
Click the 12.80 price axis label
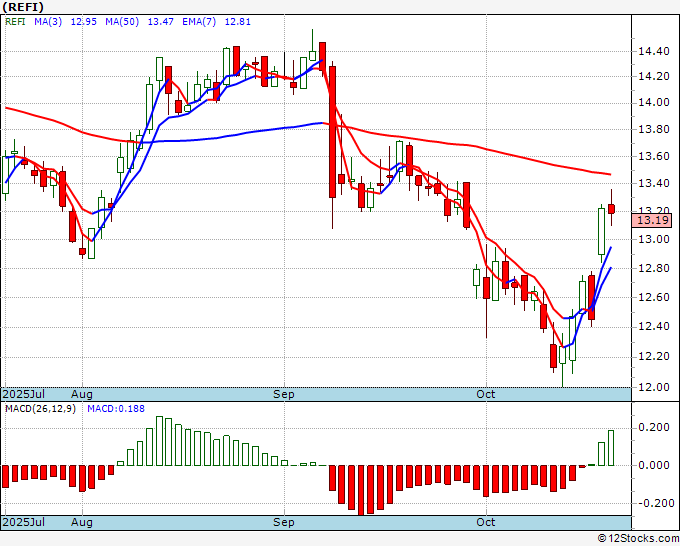(x=654, y=268)
